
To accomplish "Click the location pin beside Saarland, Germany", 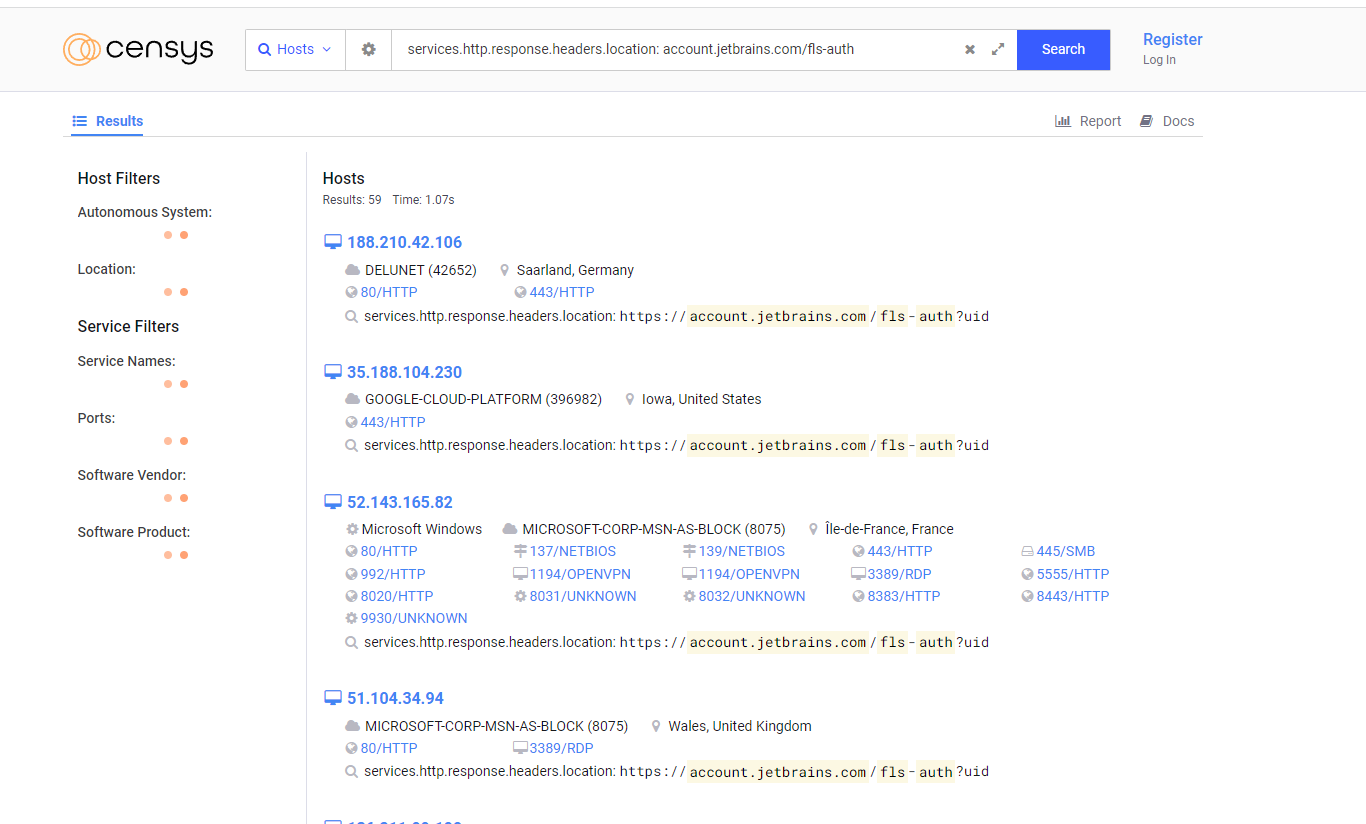I will [x=505, y=270].
